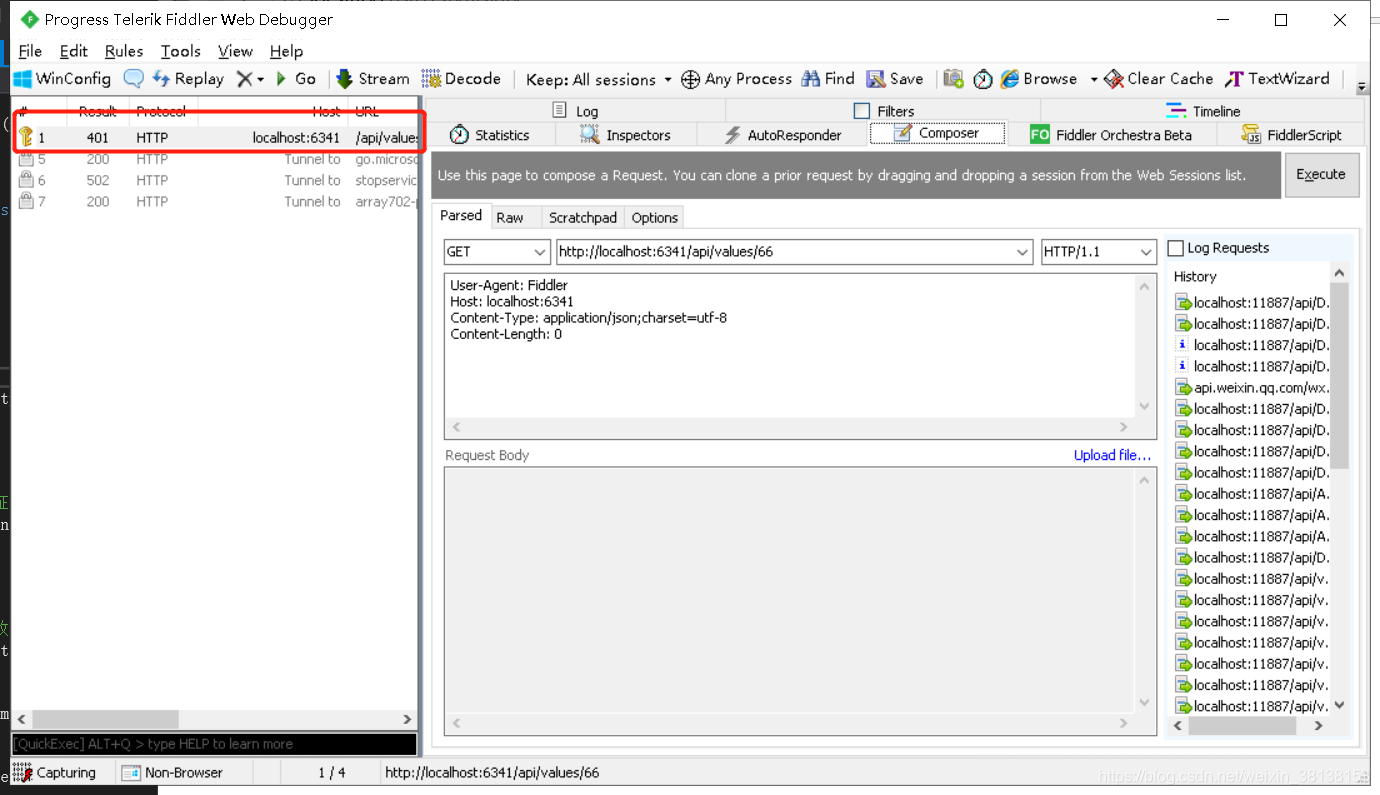This screenshot has height=795, width=1380.
Task: Open the Help menu
Action: [286, 51]
